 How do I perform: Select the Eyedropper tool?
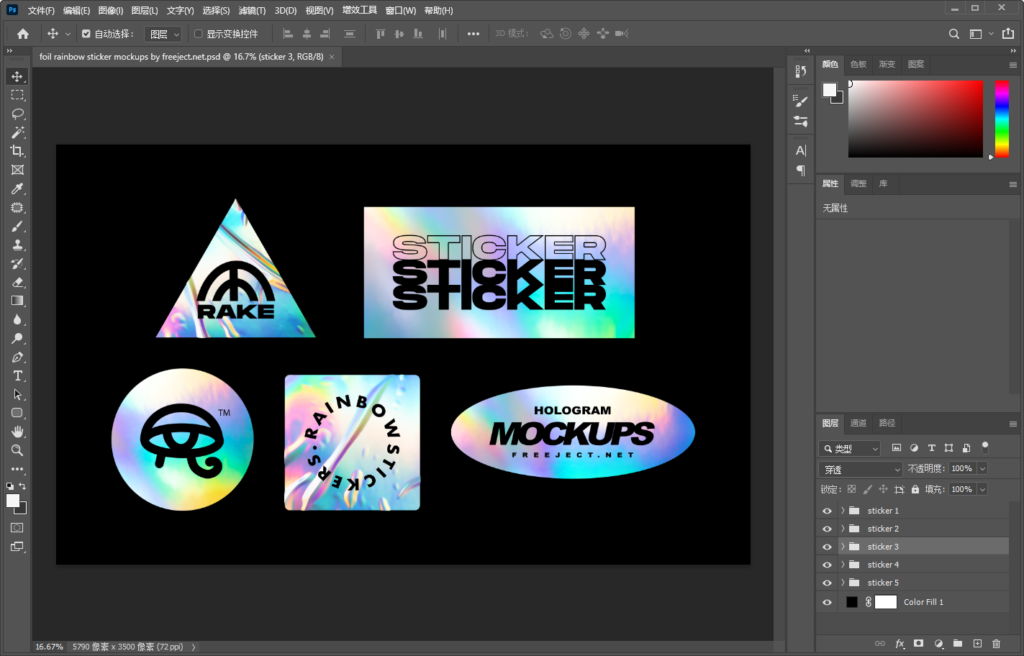click(17, 189)
